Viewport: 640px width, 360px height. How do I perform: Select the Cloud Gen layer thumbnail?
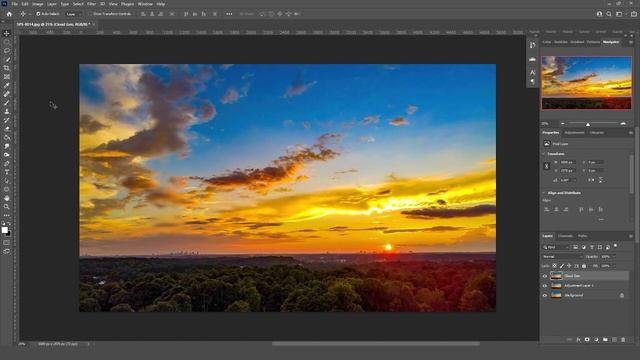(x=556, y=276)
